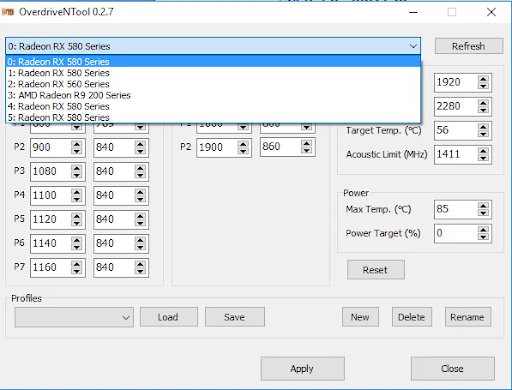Select '4: Radeon RX 580 Series' in GPU list
512x390 pixels.
click(213, 106)
